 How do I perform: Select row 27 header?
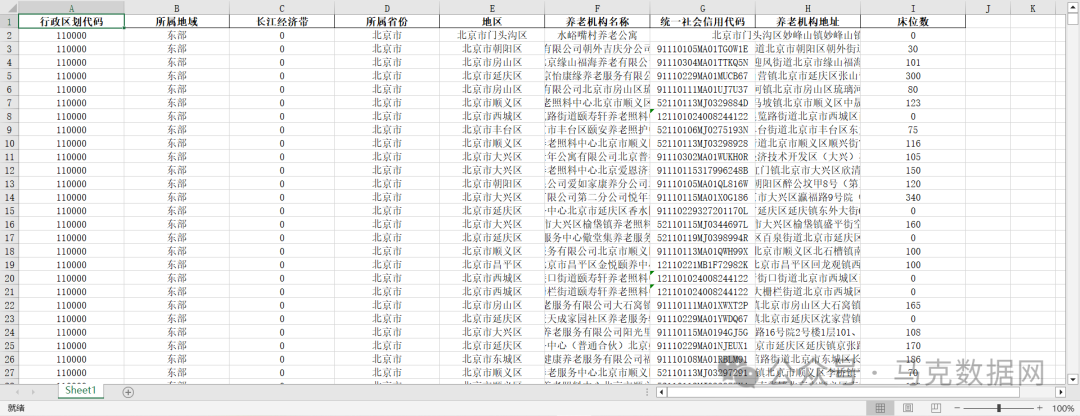tap(9, 373)
